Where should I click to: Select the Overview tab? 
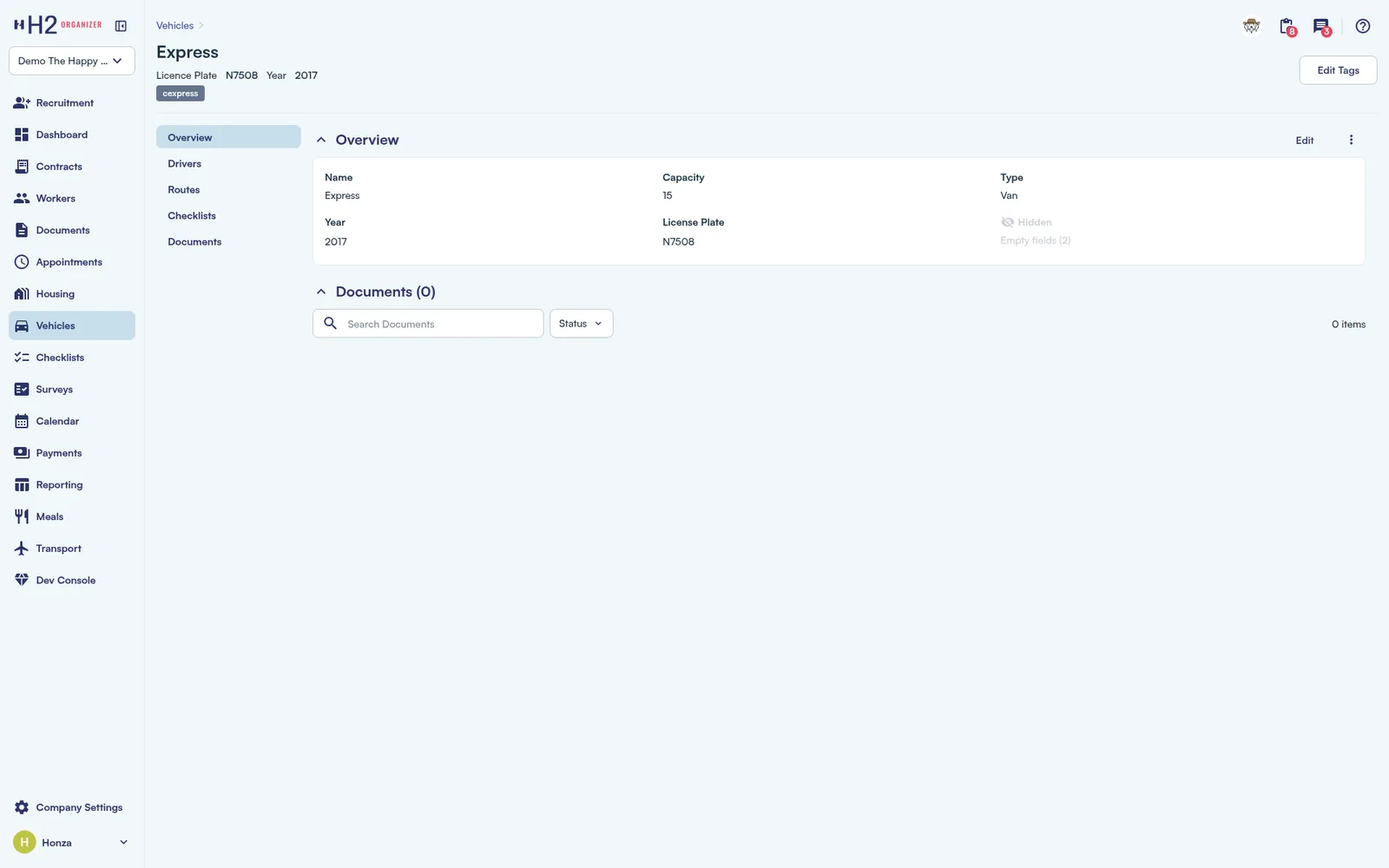click(228, 137)
